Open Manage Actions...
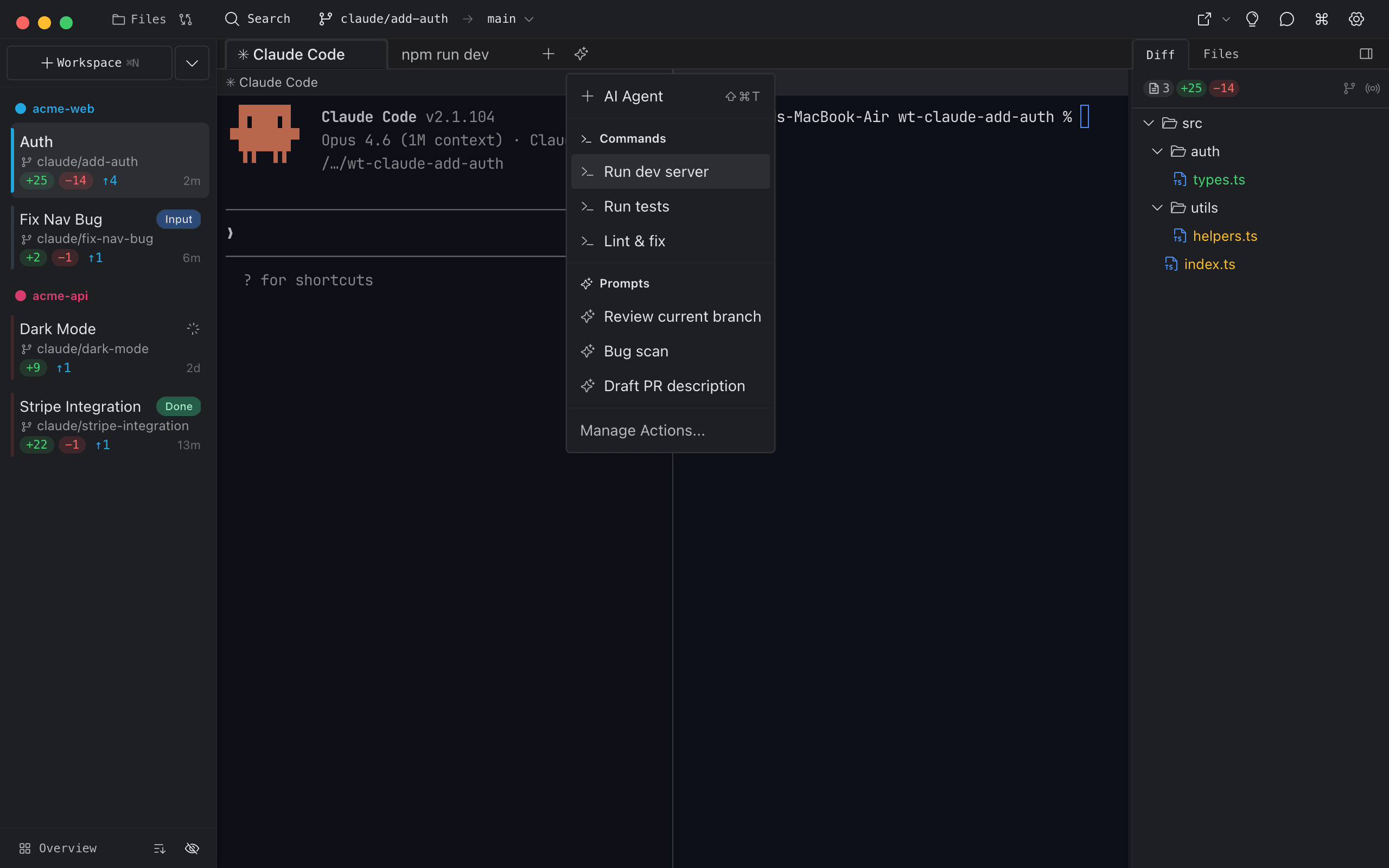The image size is (1389, 868). (671, 431)
